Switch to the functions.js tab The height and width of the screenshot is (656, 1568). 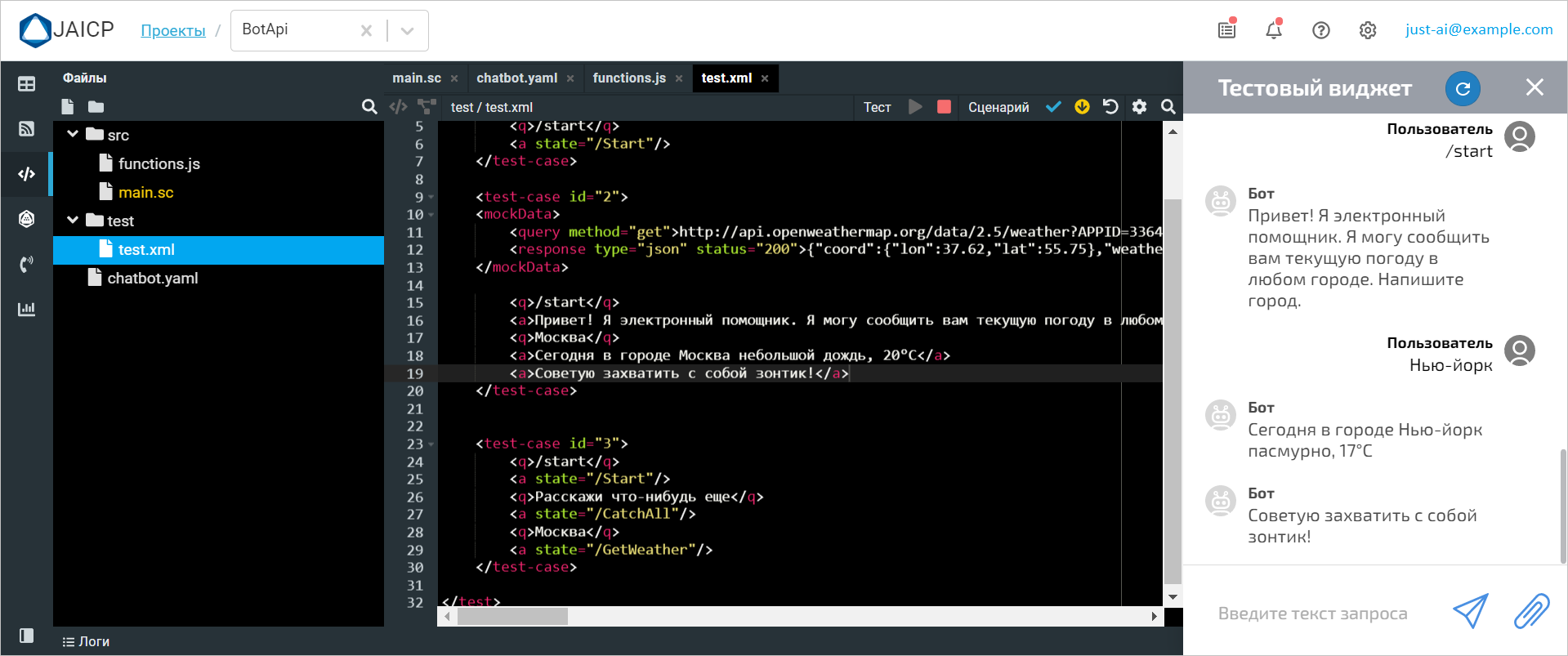click(x=628, y=78)
